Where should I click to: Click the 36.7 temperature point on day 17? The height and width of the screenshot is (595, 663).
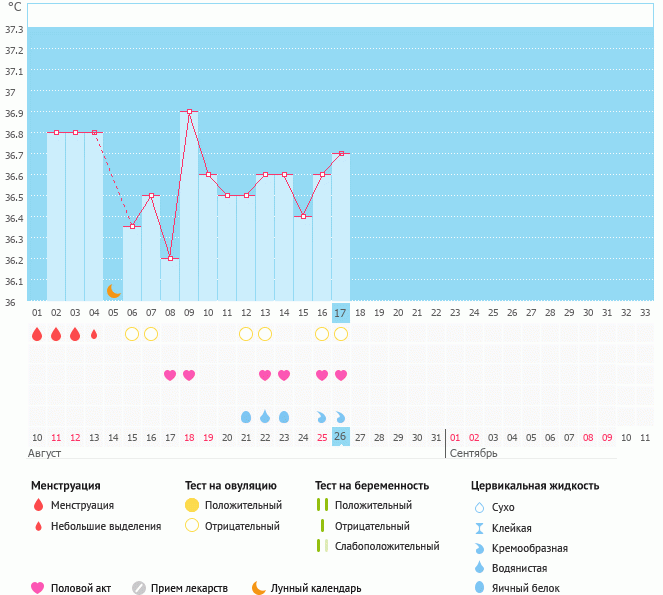coord(341,154)
